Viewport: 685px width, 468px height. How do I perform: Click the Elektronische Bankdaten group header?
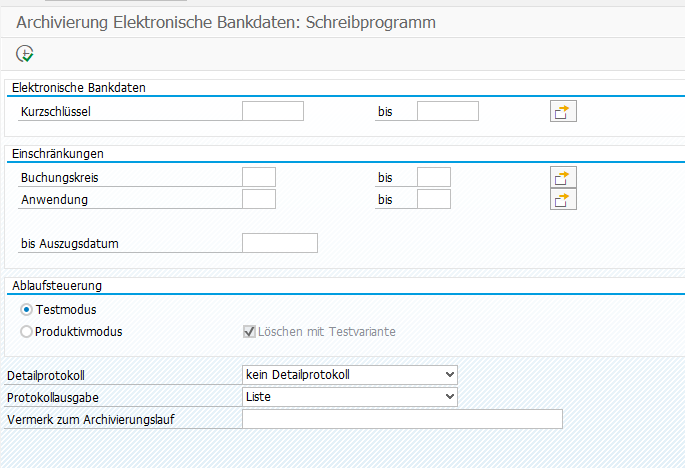tap(79, 87)
